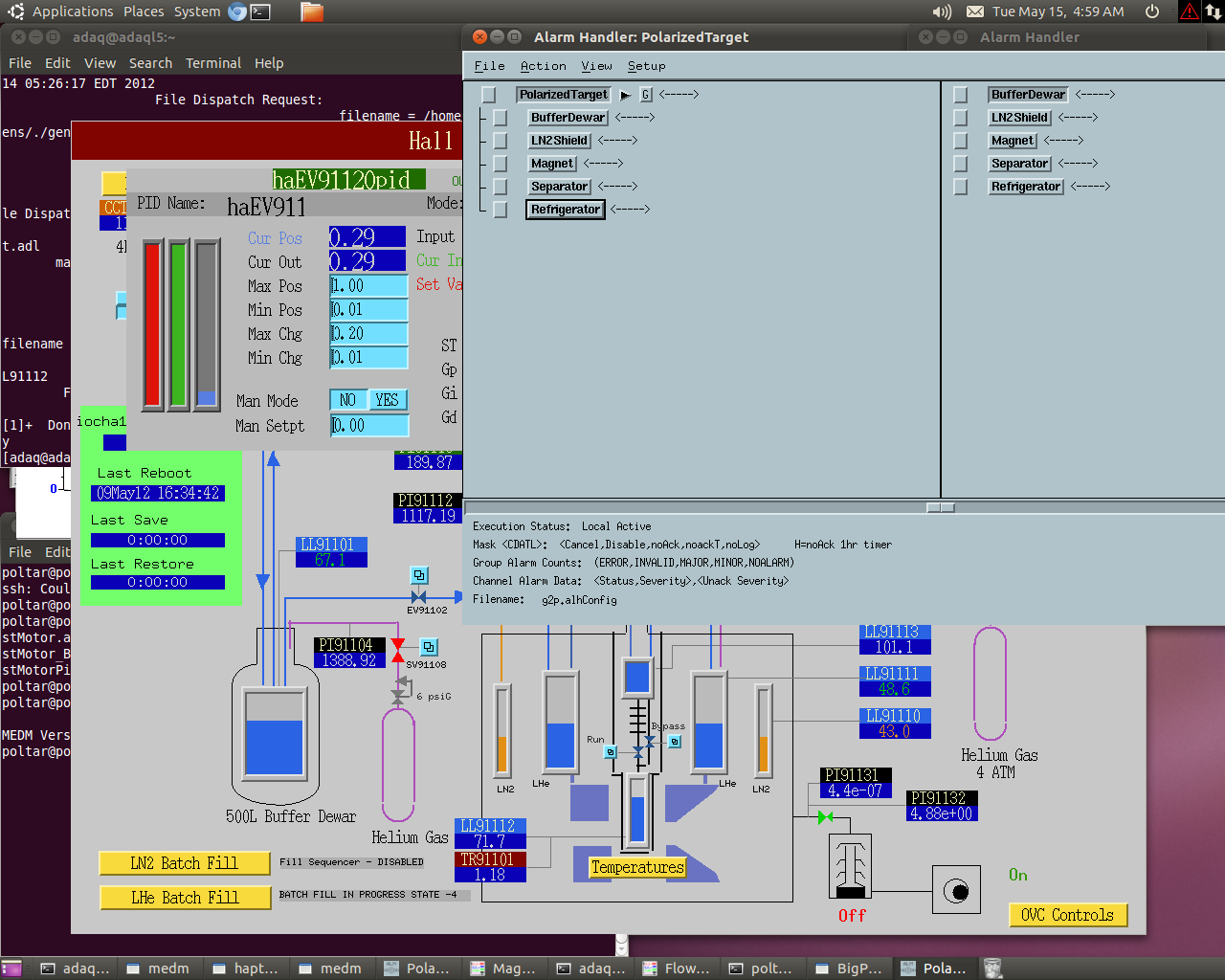The width and height of the screenshot is (1225, 980).
Task: Click the Max Pos input field value 1.00
Action: click(369, 286)
